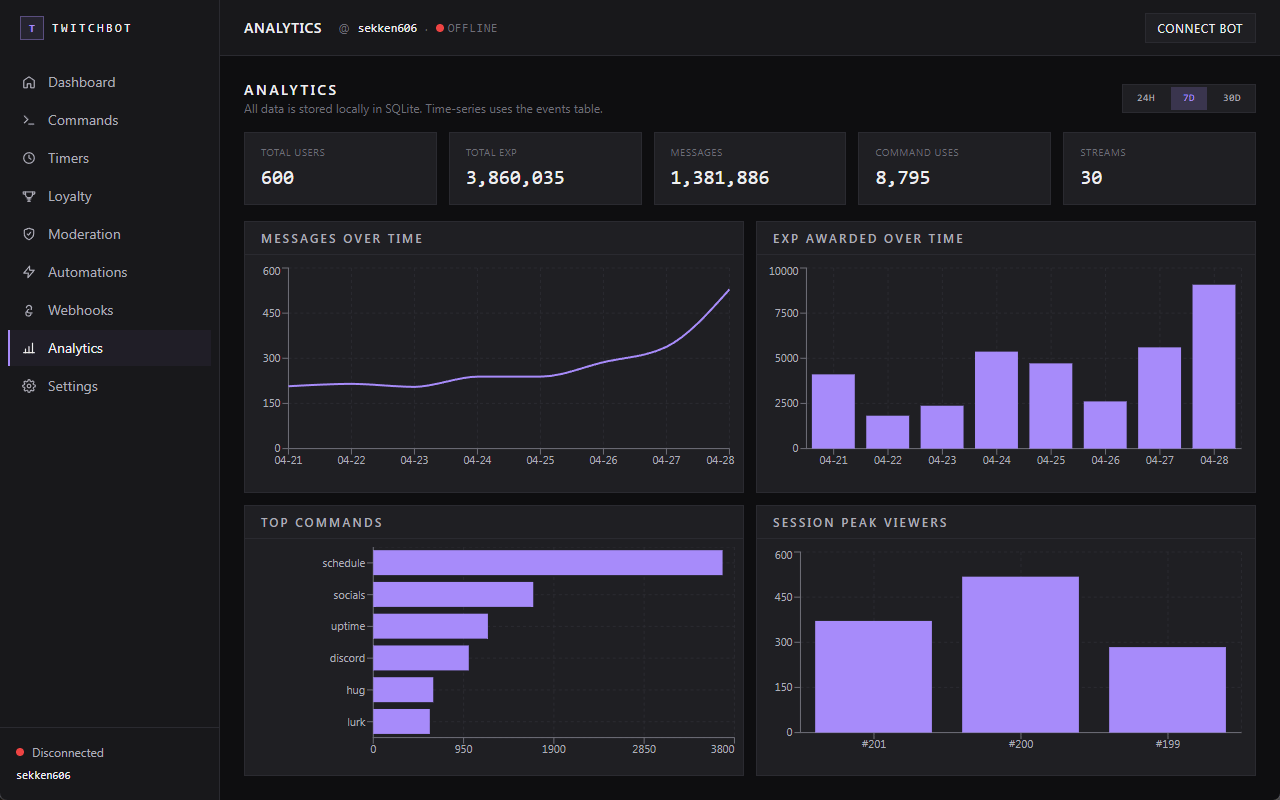
Task: Click the SQLite storage description text
Action: pos(423,109)
